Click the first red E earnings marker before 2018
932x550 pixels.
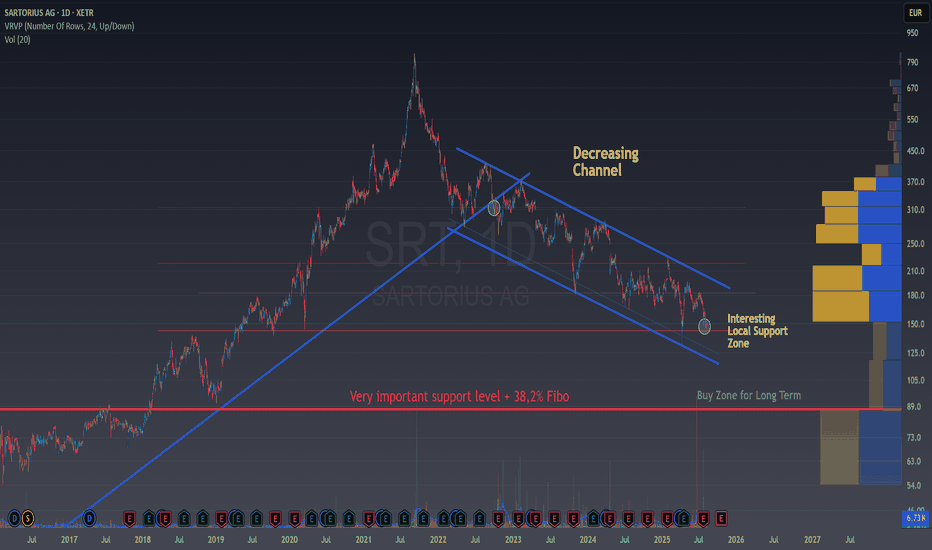pos(129,519)
